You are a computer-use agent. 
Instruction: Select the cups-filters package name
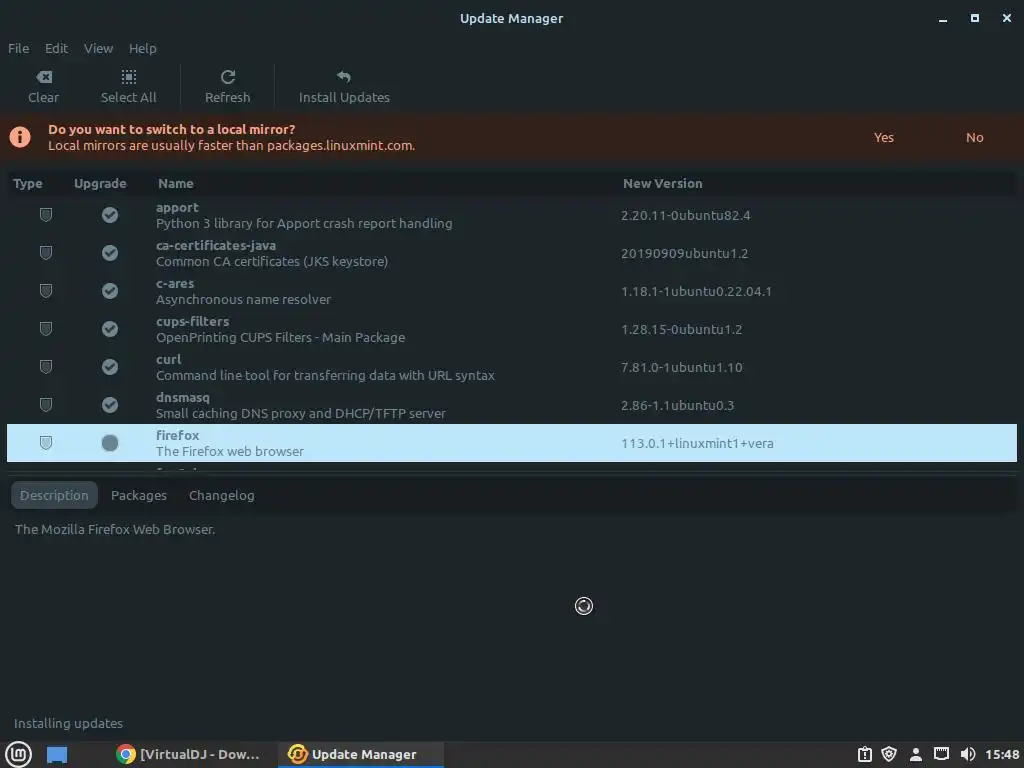coord(193,321)
